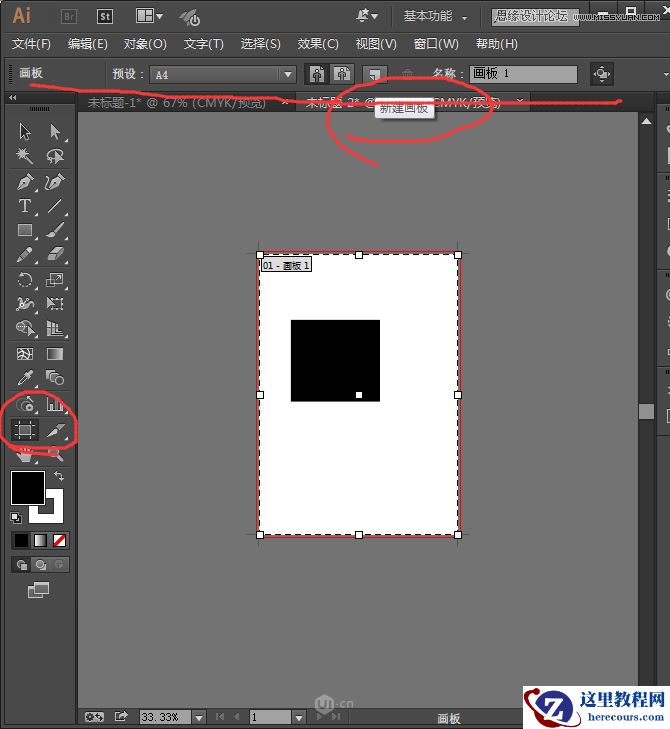Image resolution: width=670 pixels, height=729 pixels.
Task: Select the Pen tool
Action: [x=25, y=182]
